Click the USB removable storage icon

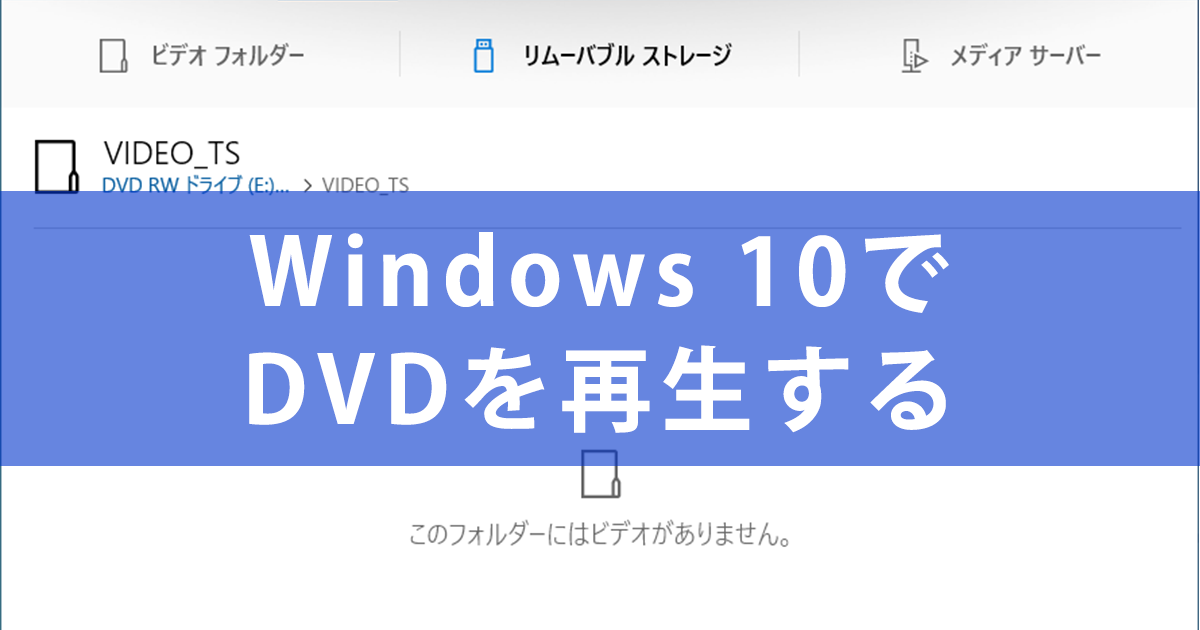tap(484, 56)
